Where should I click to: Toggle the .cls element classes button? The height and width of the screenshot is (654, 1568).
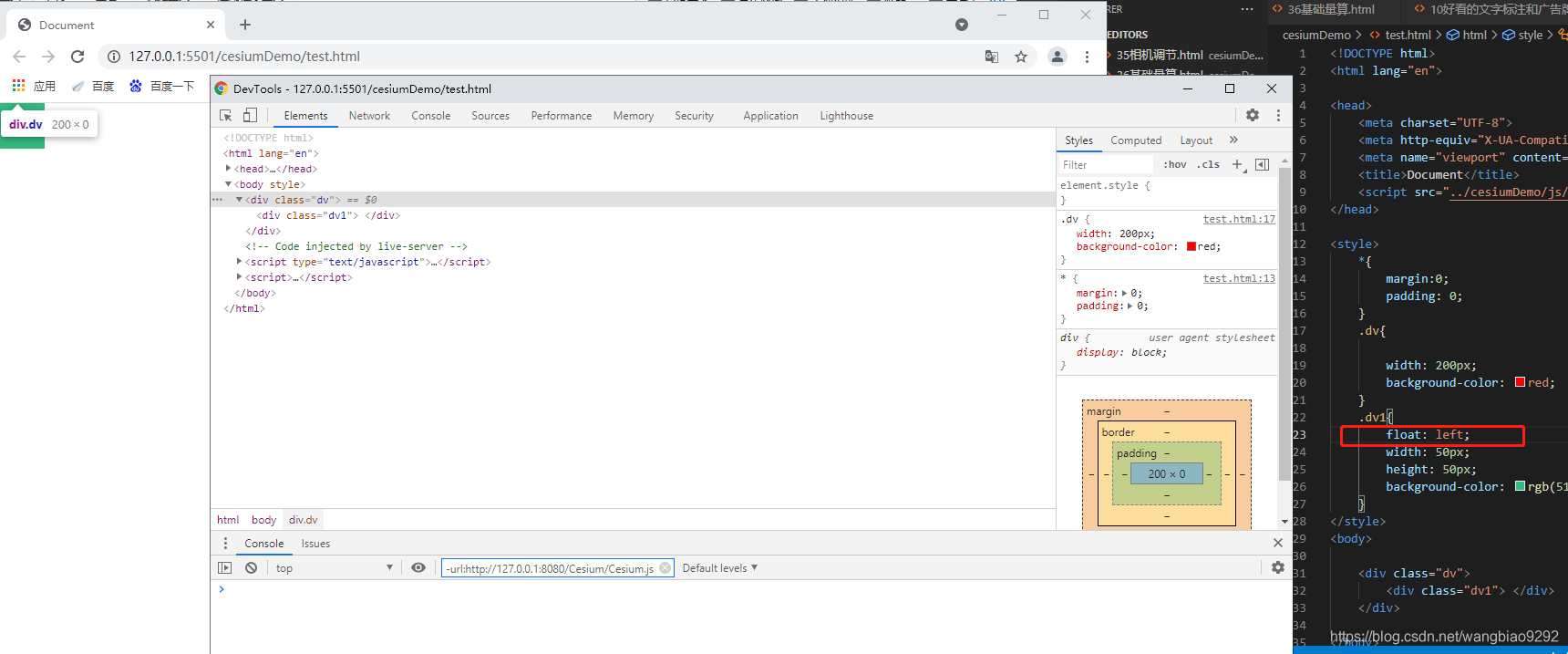pyautogui.click(x=1209, y=165)
